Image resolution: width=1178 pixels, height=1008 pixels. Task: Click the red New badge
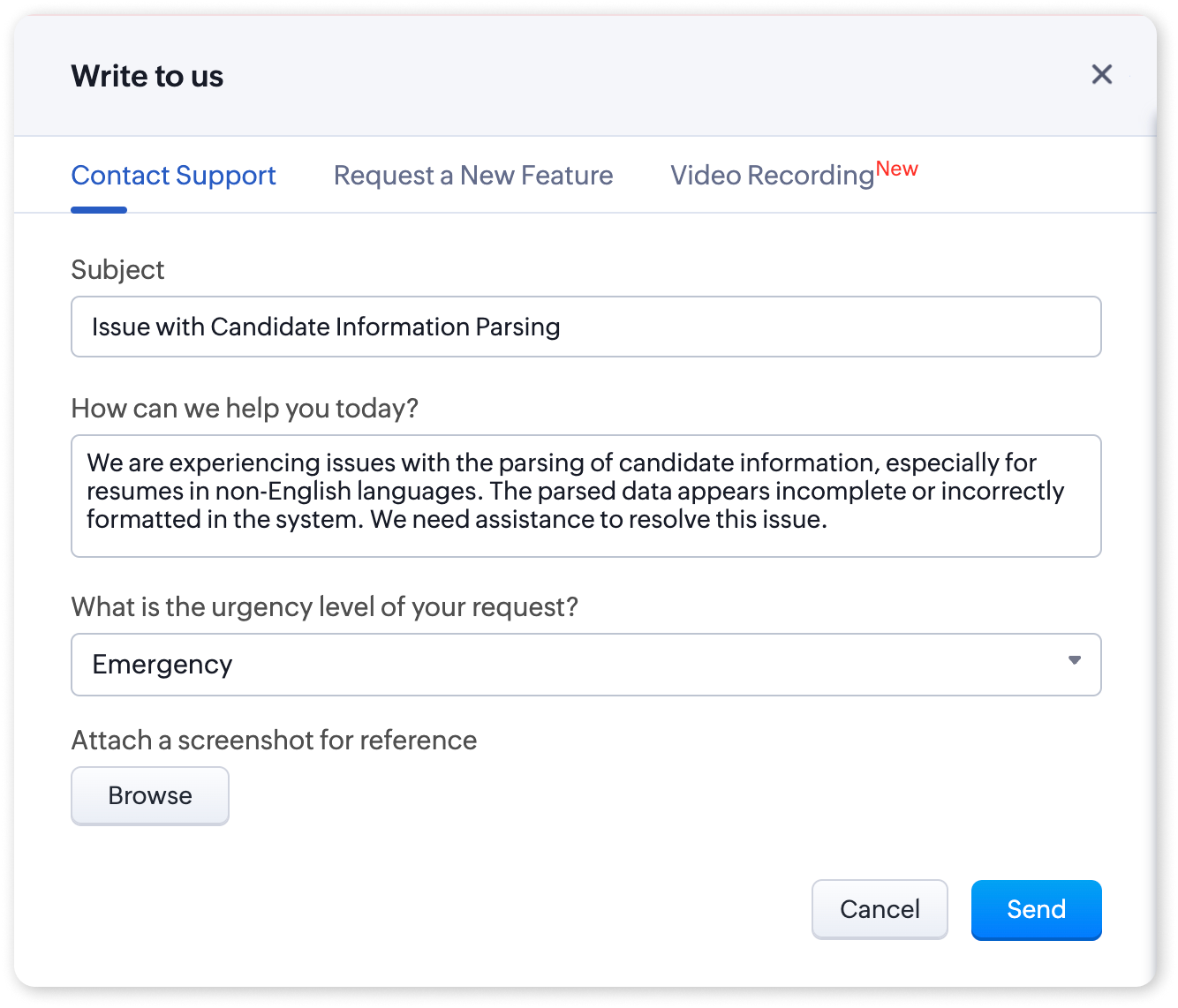point(896,169)
